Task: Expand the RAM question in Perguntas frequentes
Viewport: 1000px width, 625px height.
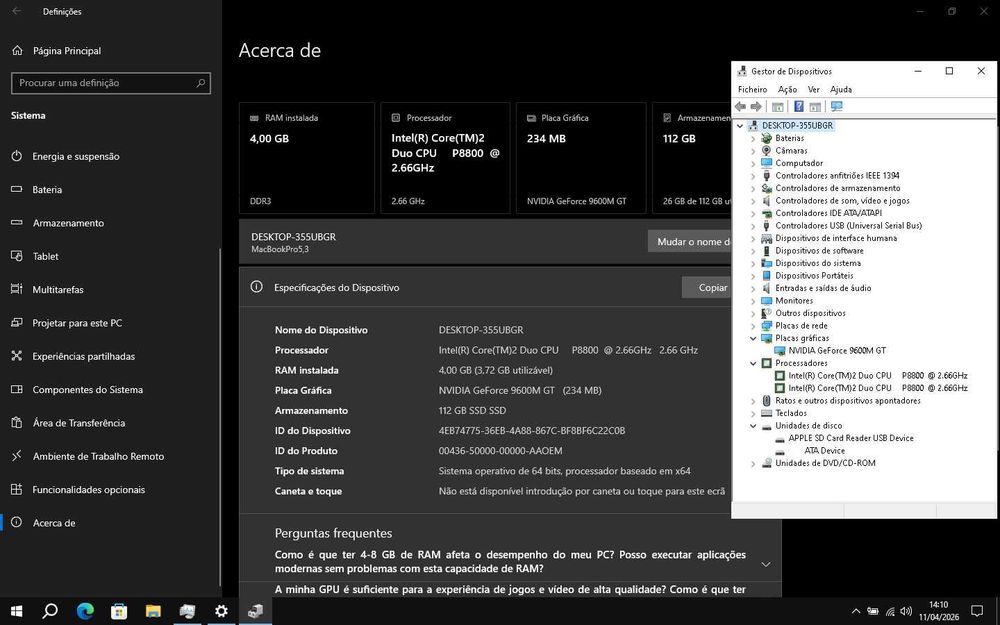Action: tap(766, 564)
